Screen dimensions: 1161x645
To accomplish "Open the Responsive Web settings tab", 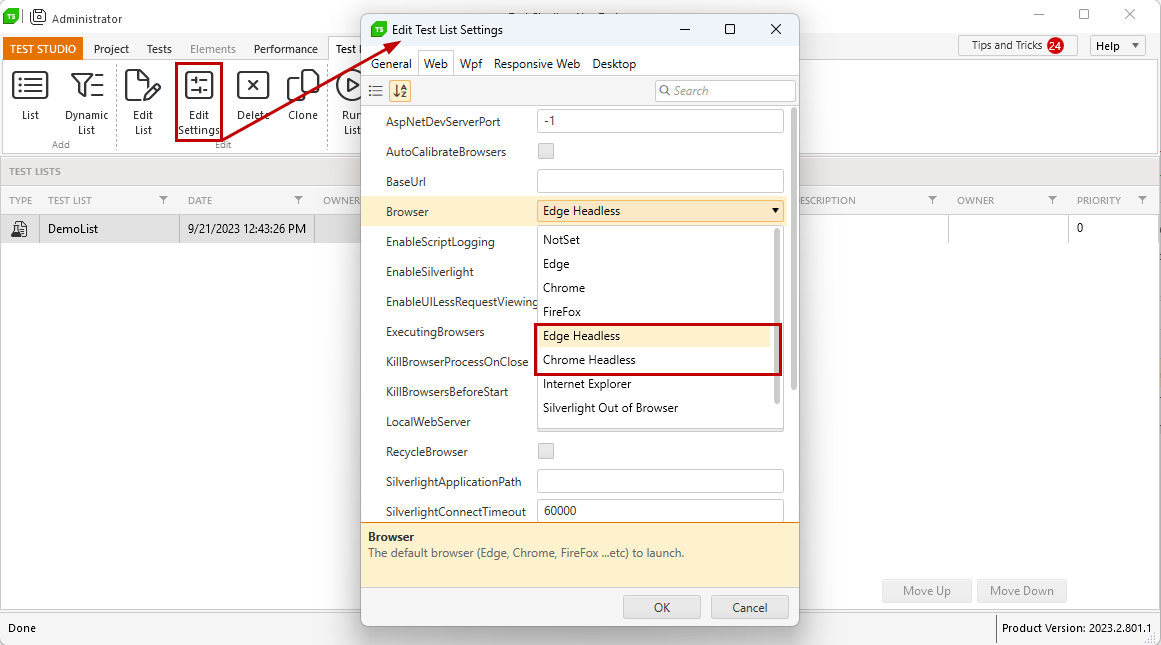I will [x=537, y=64].
